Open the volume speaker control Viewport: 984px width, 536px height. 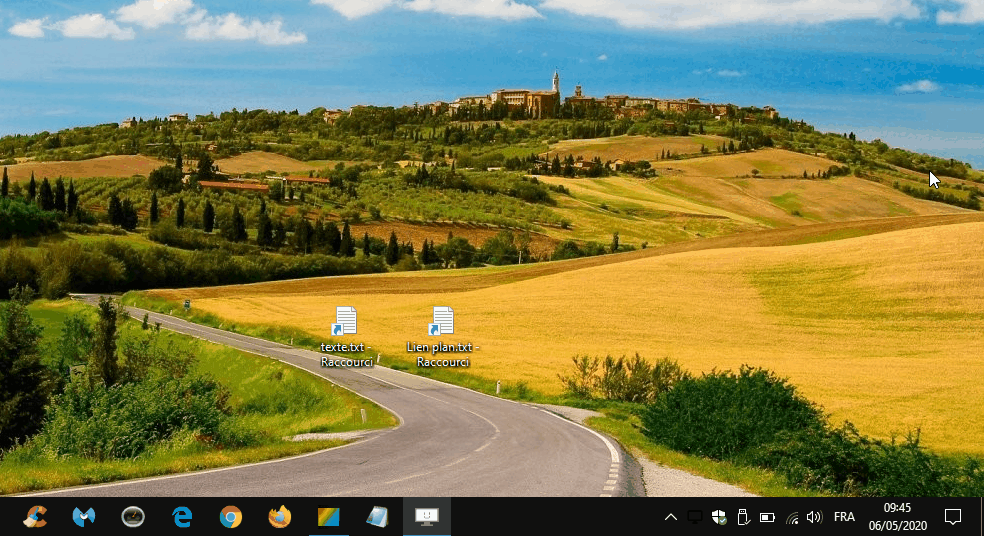814,517
